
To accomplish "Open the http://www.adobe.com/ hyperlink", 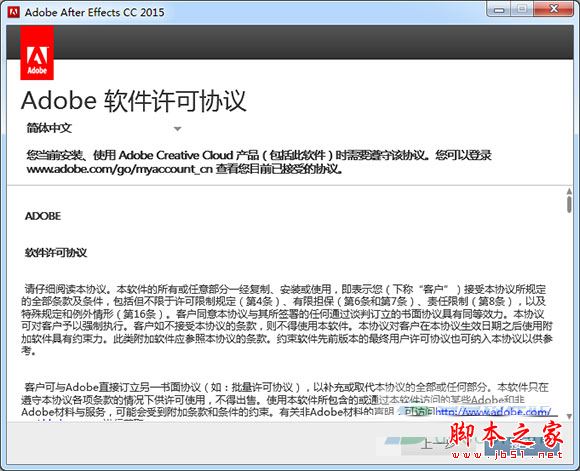I will coord(493,412).
